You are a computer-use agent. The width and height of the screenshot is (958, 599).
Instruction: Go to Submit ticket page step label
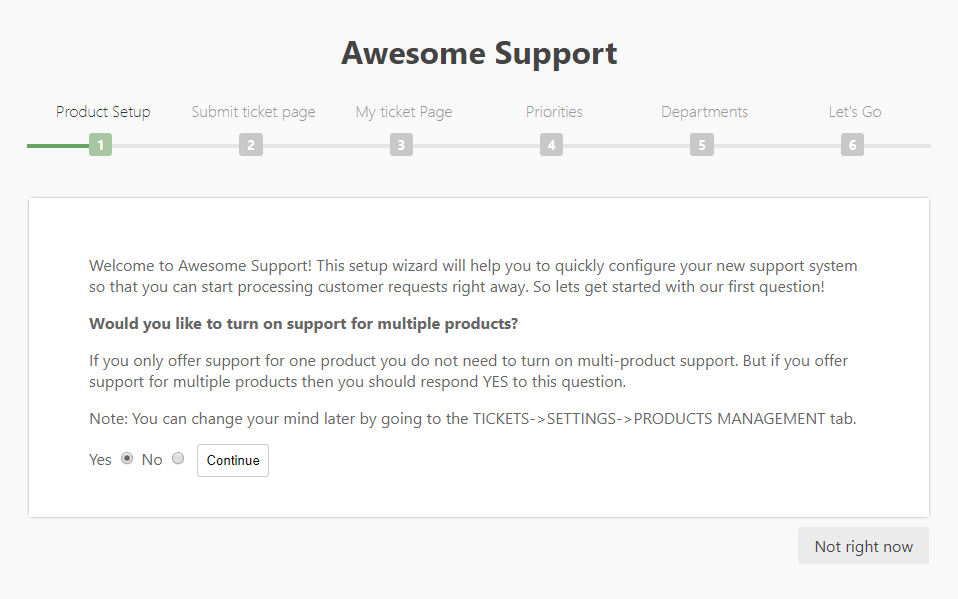pyautogui.click(x=254, y=112)
